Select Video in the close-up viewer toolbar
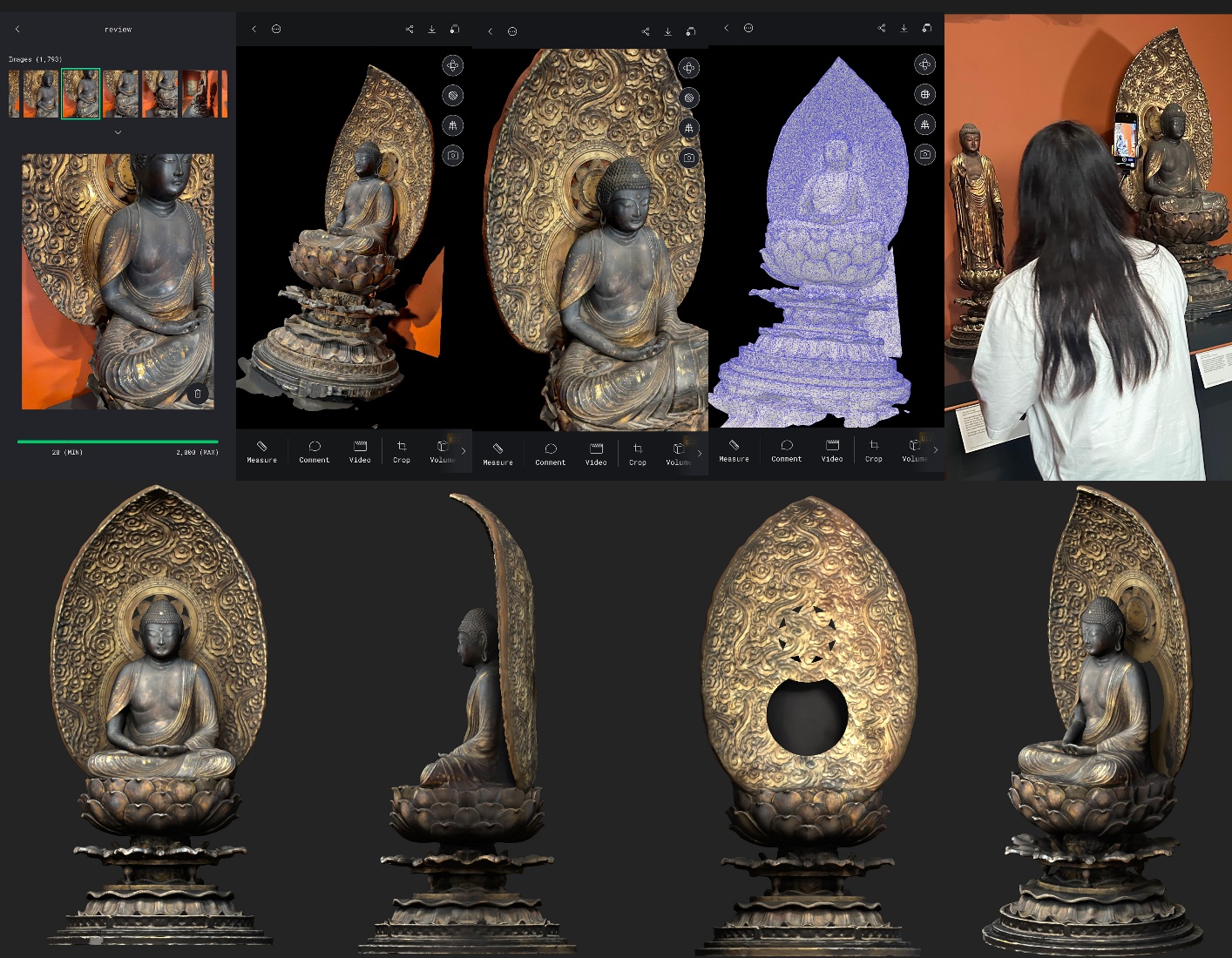This screenshot has height=958, width=1232. click(596, 455)
